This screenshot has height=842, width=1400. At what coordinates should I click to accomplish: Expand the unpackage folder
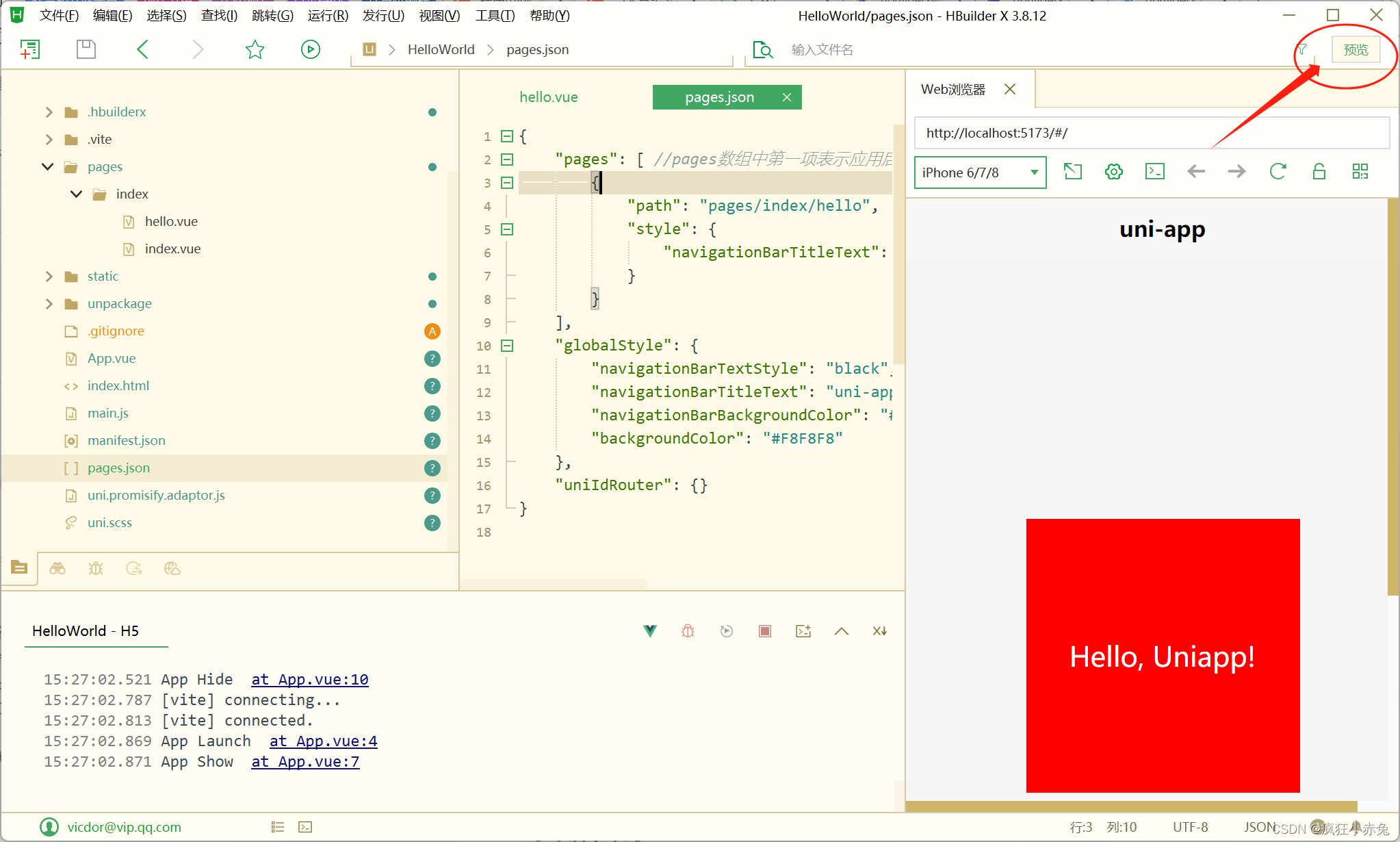click(x=49, y=303)
